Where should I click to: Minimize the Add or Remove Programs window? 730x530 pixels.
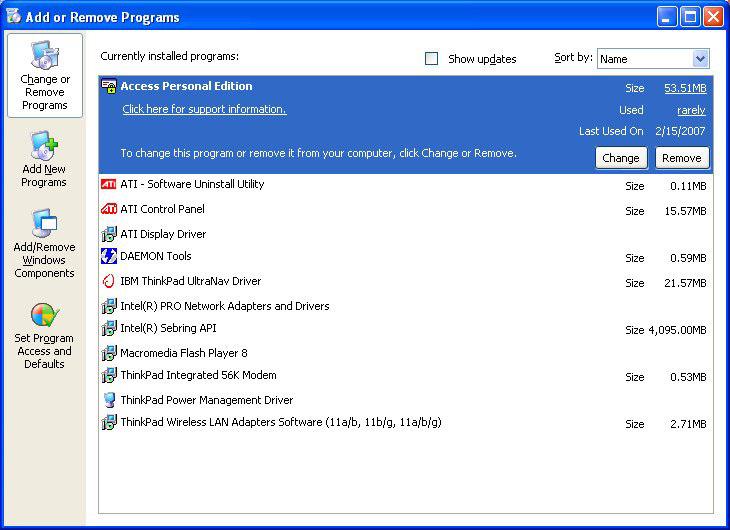pyautogui.click(x=667, y=17)
